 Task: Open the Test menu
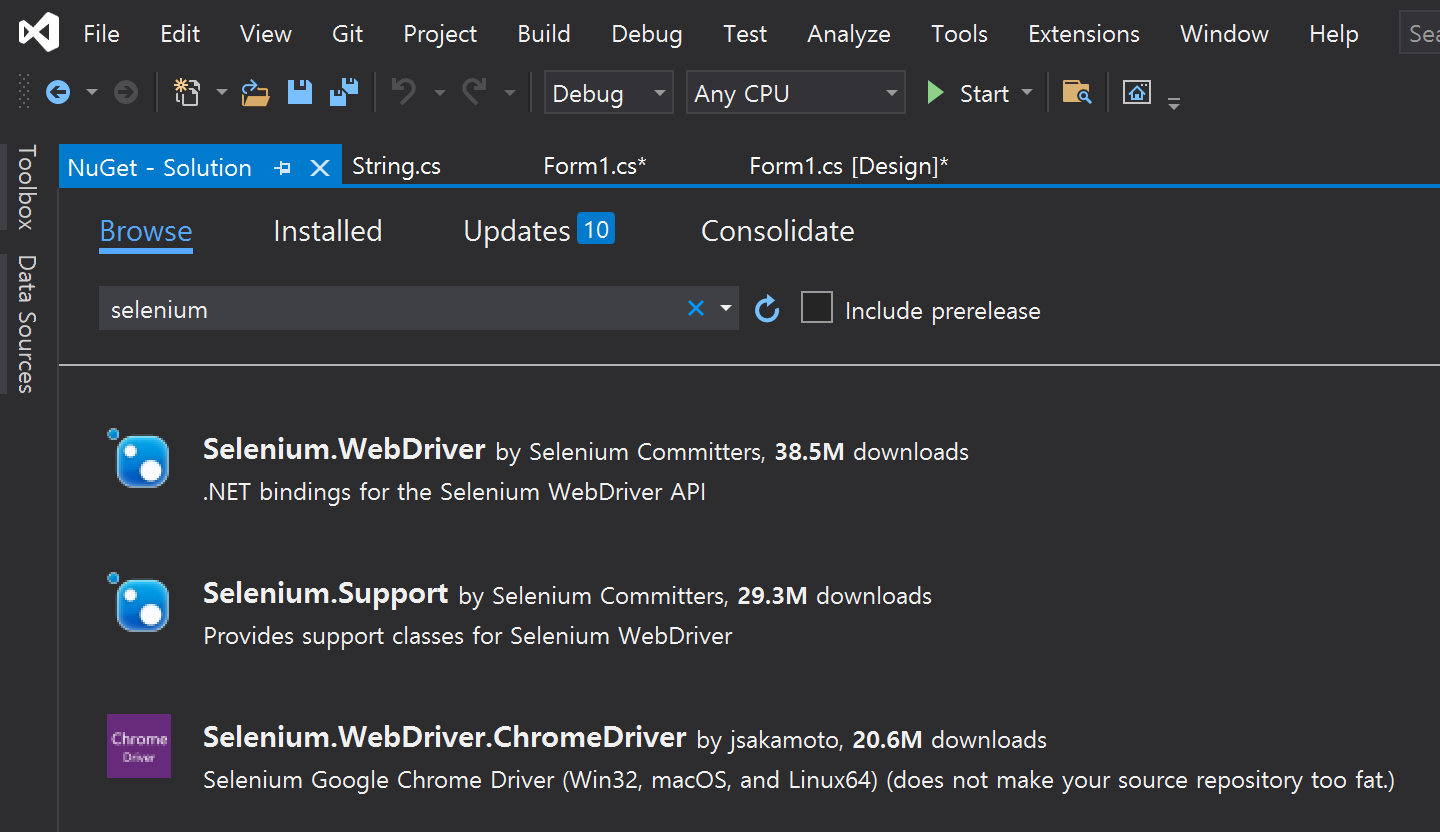745,34
